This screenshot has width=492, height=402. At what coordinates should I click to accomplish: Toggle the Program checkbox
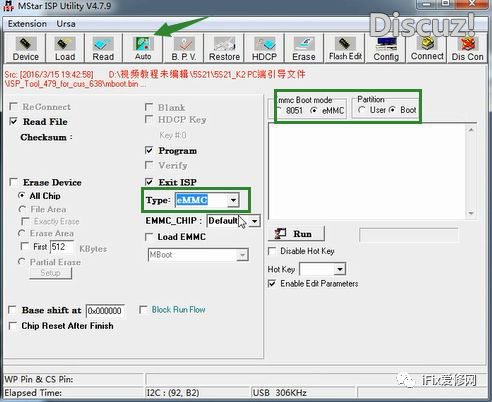pos(149,150)
